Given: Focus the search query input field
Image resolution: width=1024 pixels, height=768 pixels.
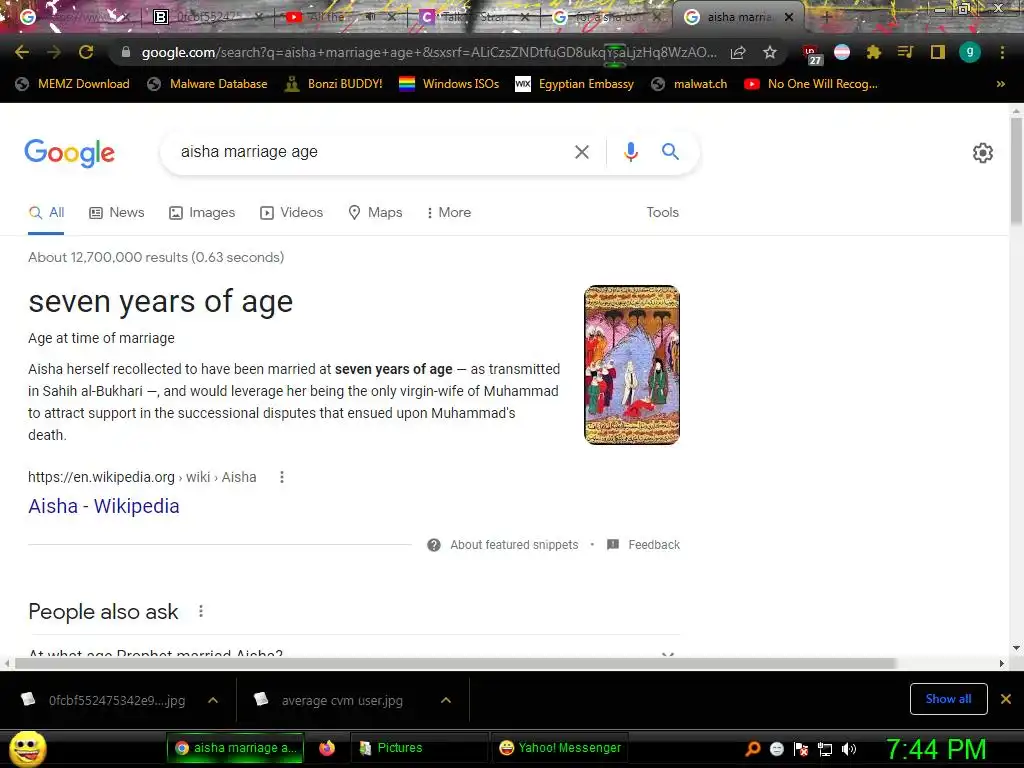Looking at the screenshot, I should pyautogui.click(x=372, y=152).
